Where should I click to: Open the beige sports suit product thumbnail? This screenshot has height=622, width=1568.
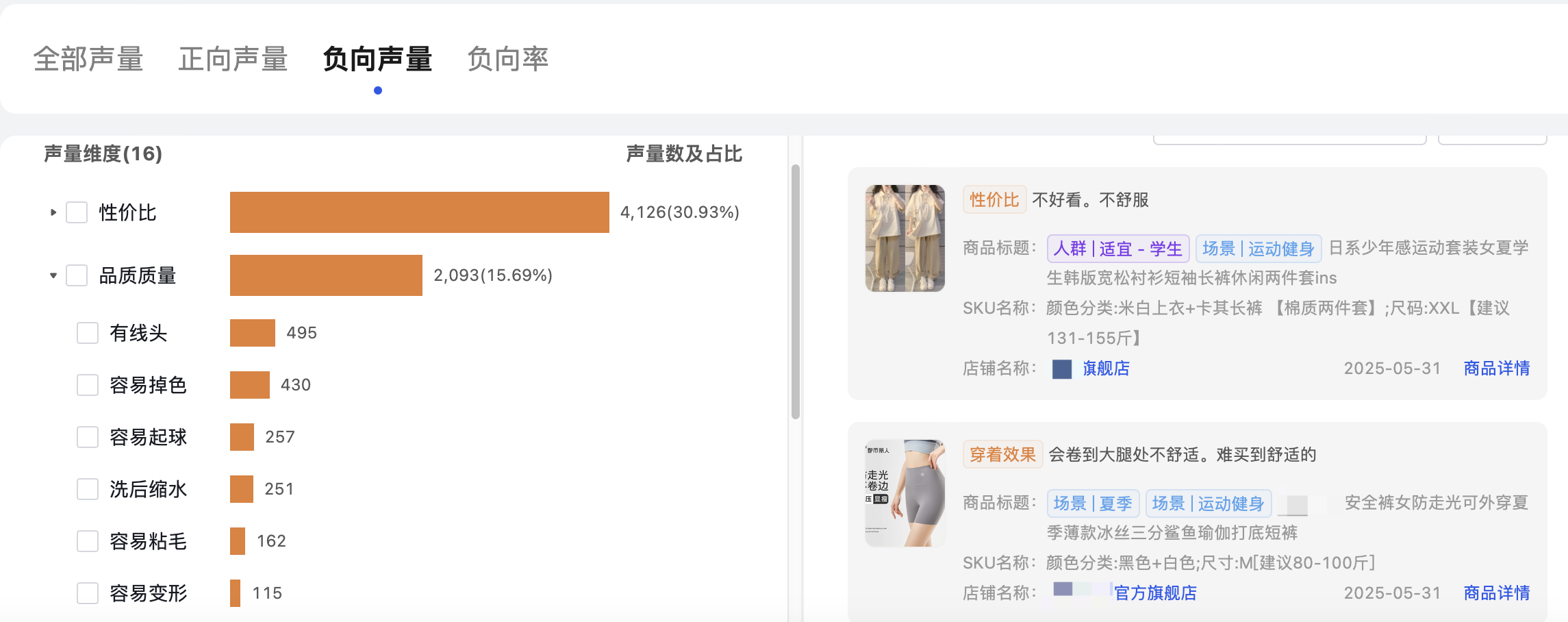905,238
